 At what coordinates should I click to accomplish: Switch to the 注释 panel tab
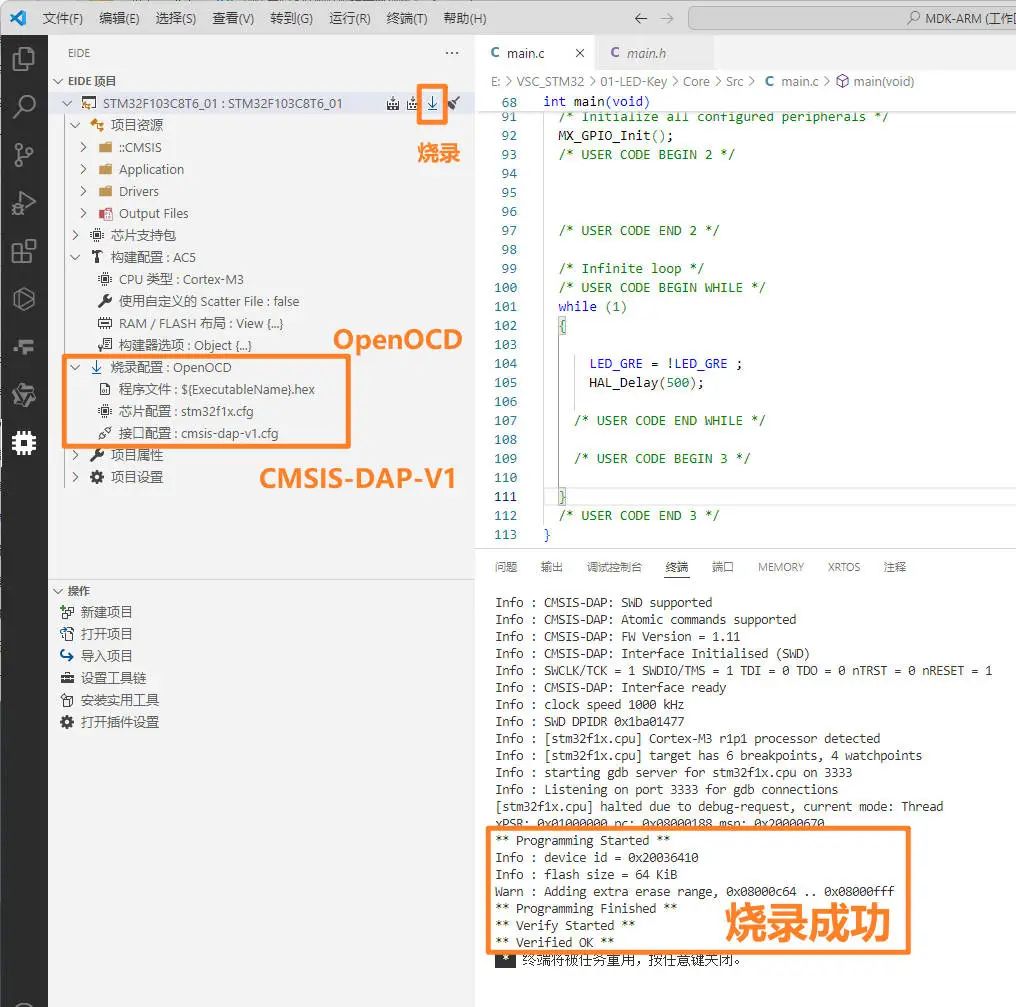(895, 567)
